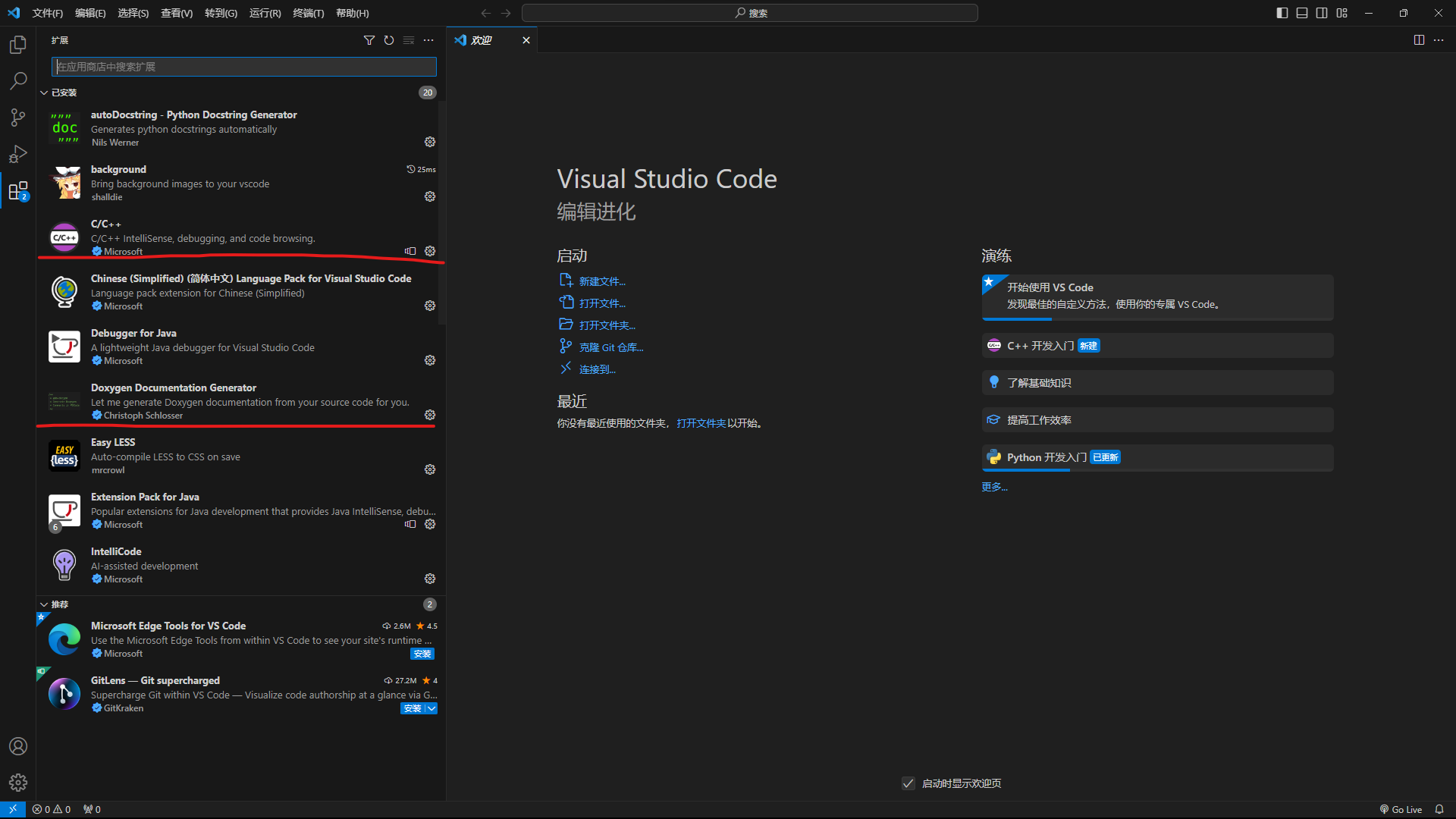
Task: Open the manage gear for C/C++ extension
Action: point(430,251)
